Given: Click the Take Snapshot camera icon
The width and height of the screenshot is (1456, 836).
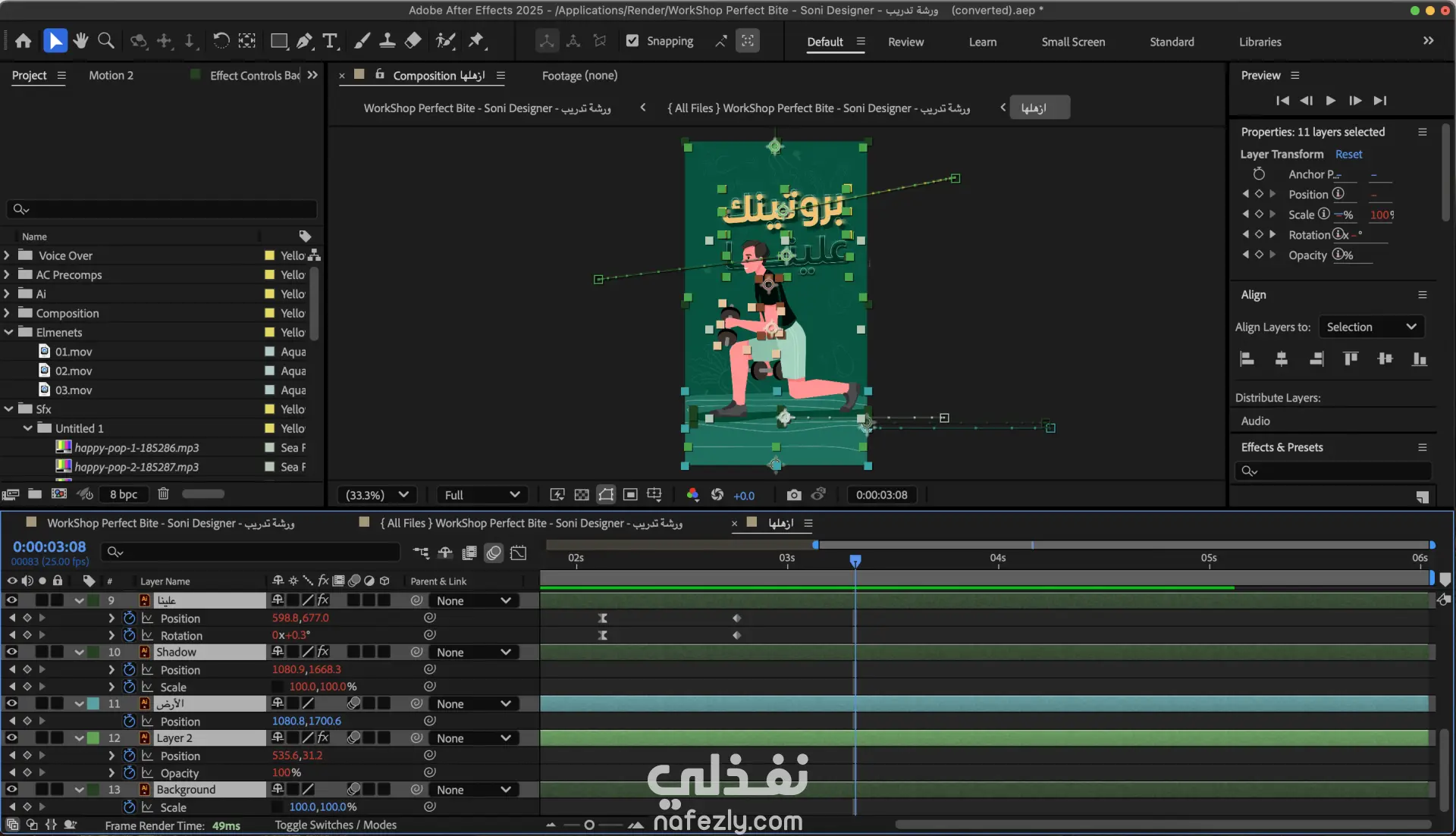Looking at the screenshot, I should click(x=793, y=495).
